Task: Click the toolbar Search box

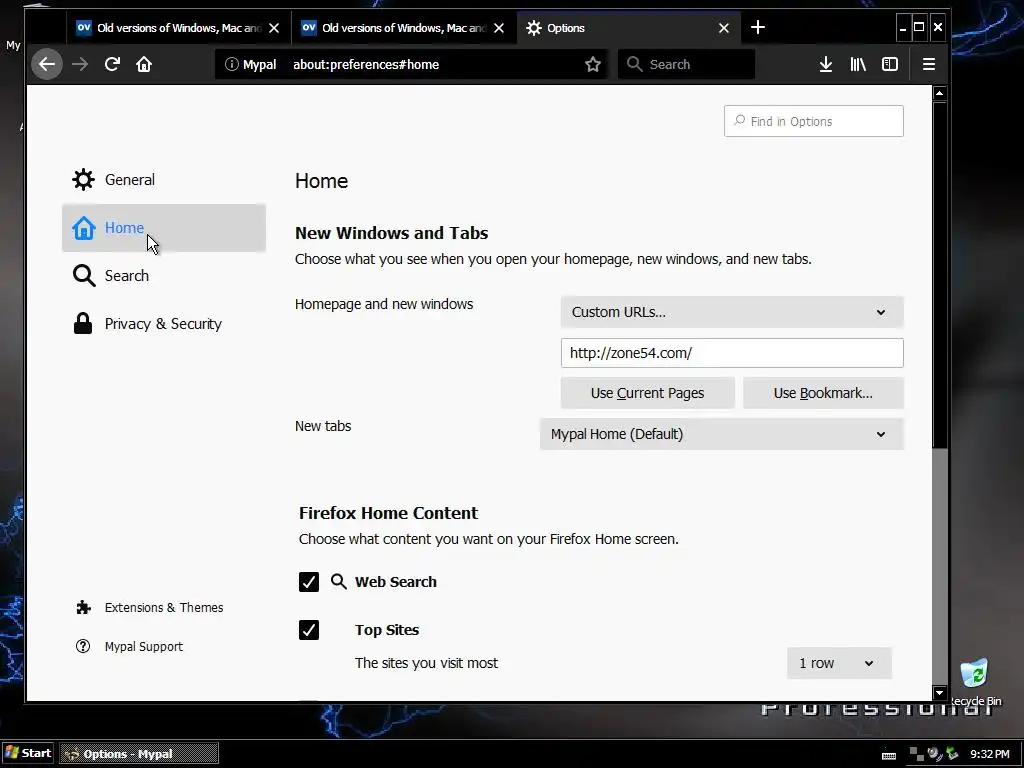Action: 686,64
